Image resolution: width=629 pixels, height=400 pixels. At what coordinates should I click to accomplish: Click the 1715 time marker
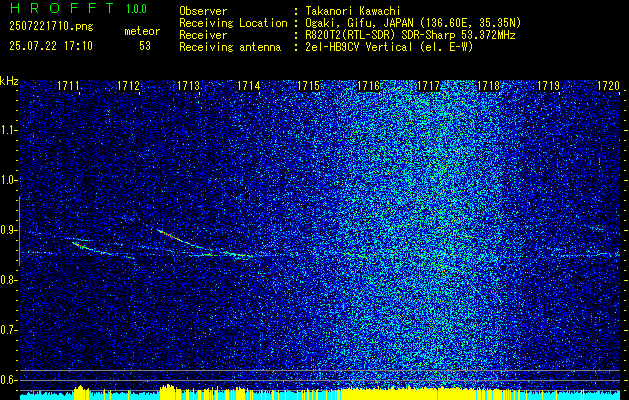pos(308,85)
